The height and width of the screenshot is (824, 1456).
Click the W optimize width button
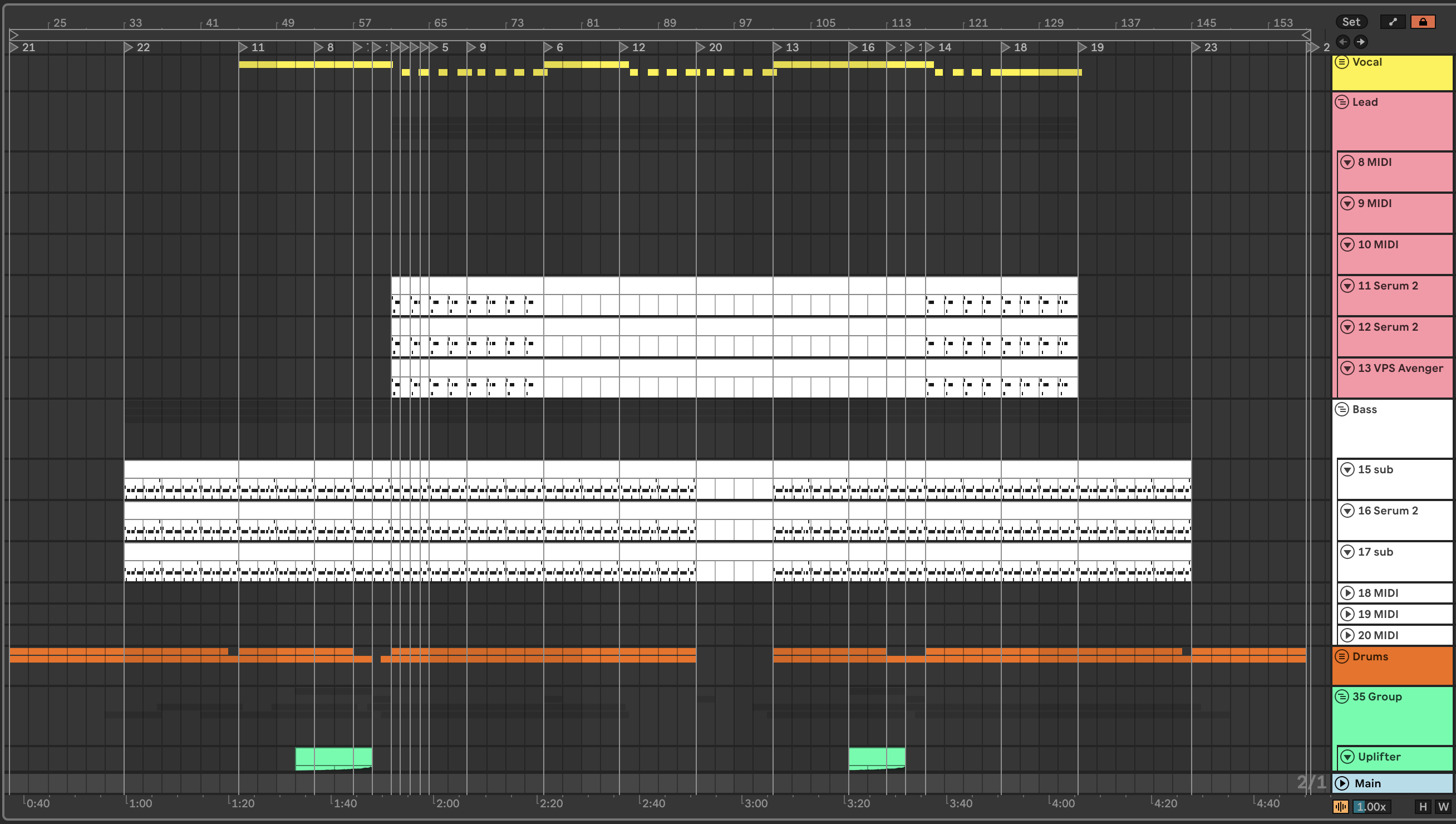click(x=1443, y=806)
